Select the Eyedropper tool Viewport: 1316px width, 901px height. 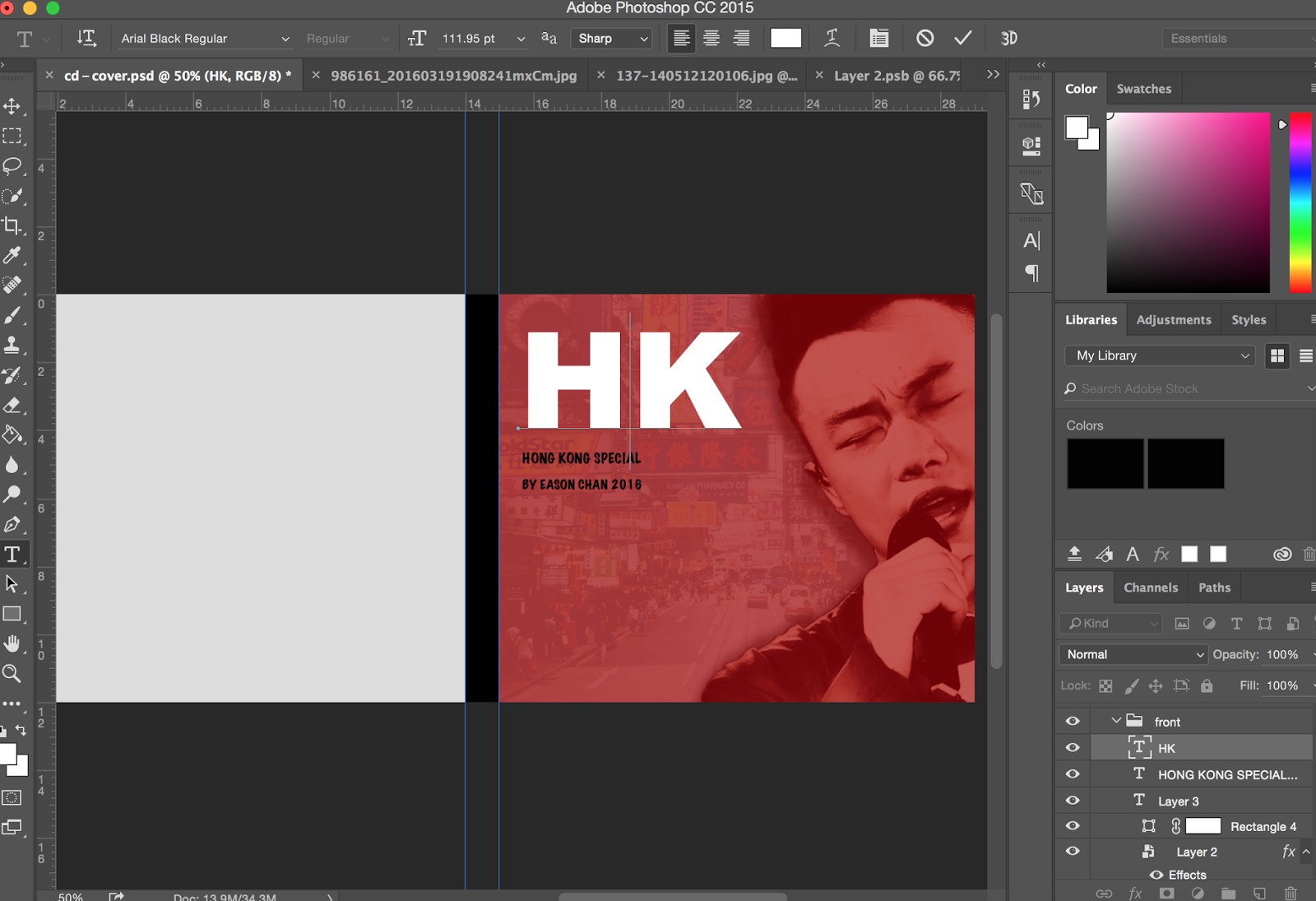12,255
